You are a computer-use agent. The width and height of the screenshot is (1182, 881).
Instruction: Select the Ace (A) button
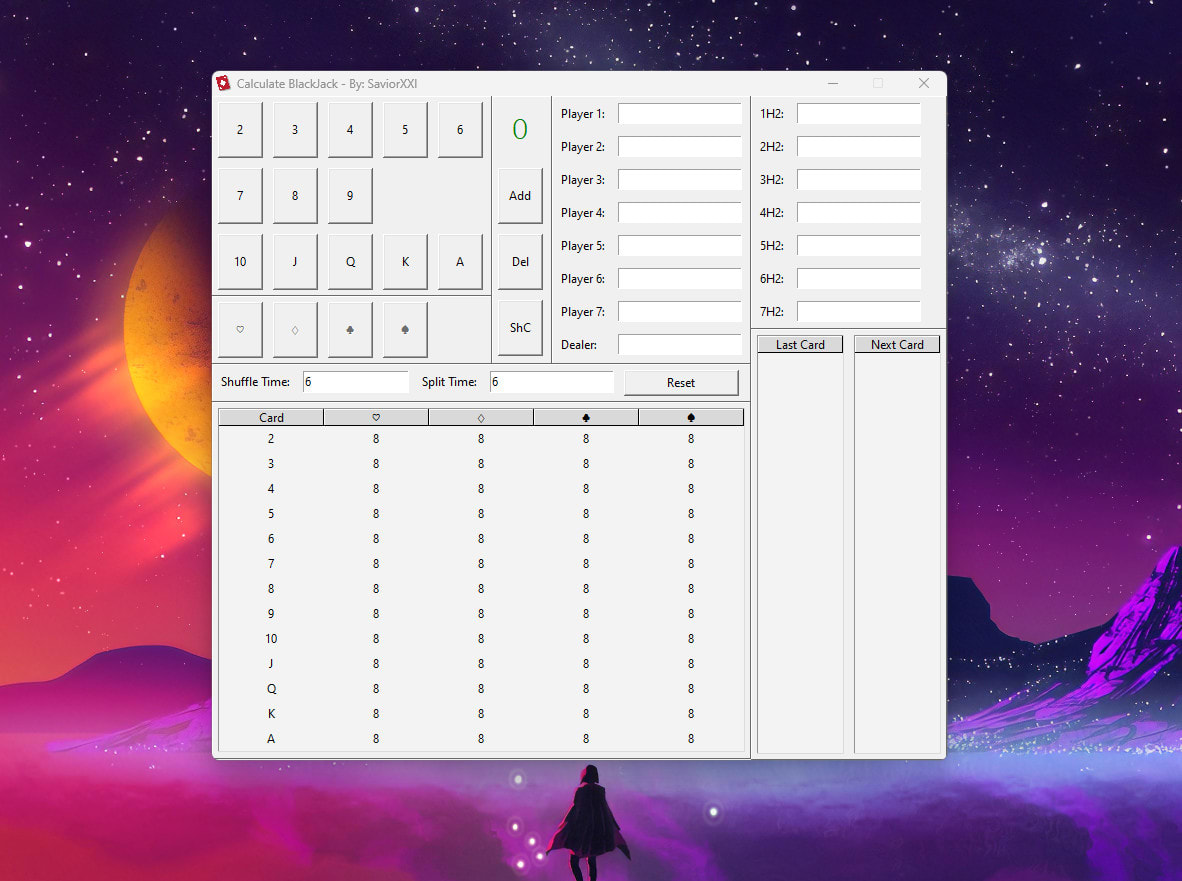460,262
